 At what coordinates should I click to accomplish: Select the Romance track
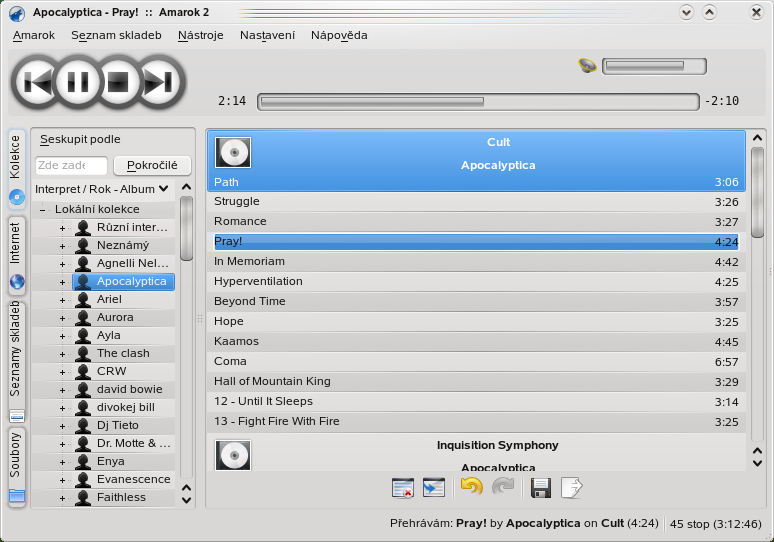[476, 222]
